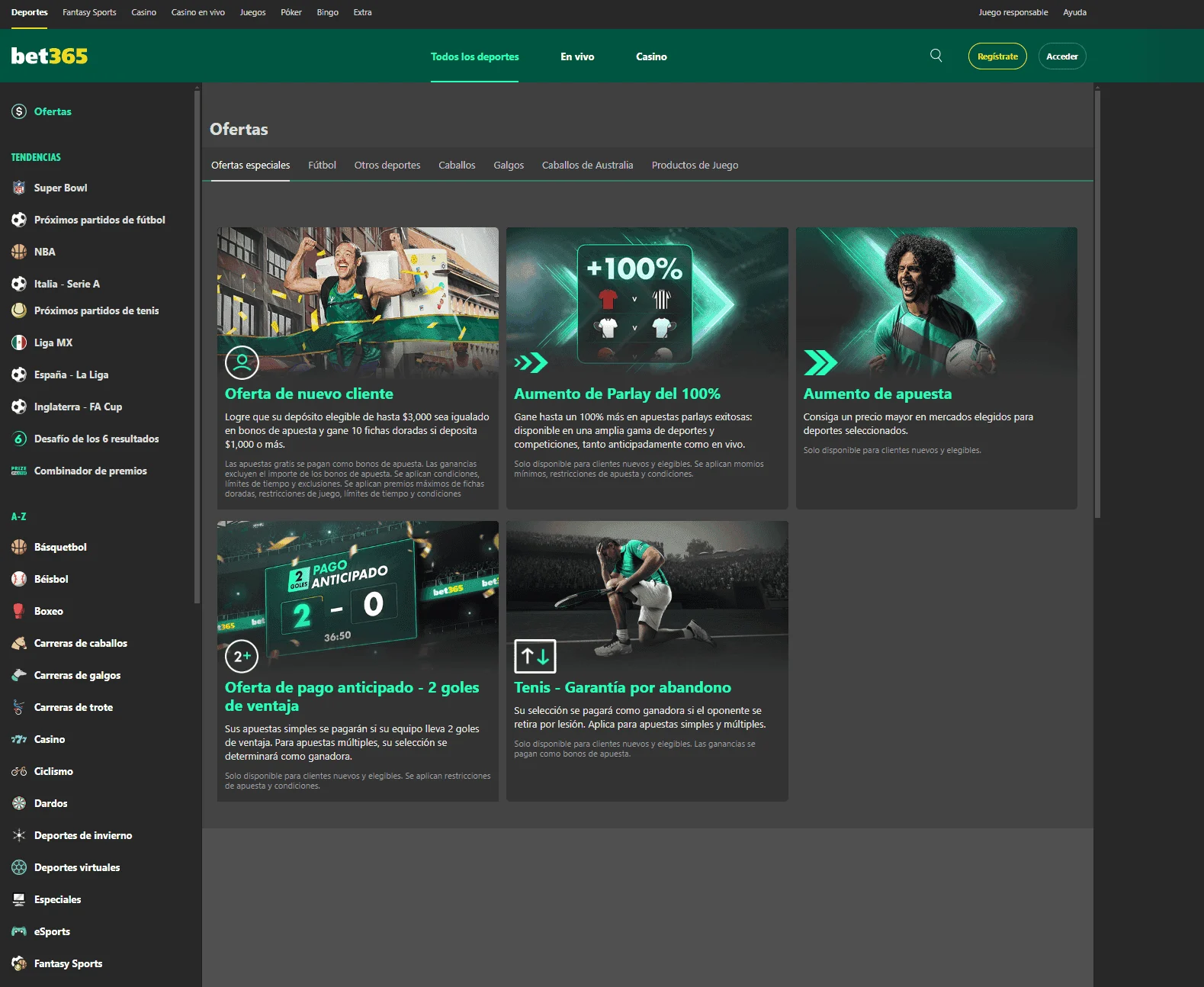
Task: Open the Deportes link in top bar
Action: coord(30,12)
